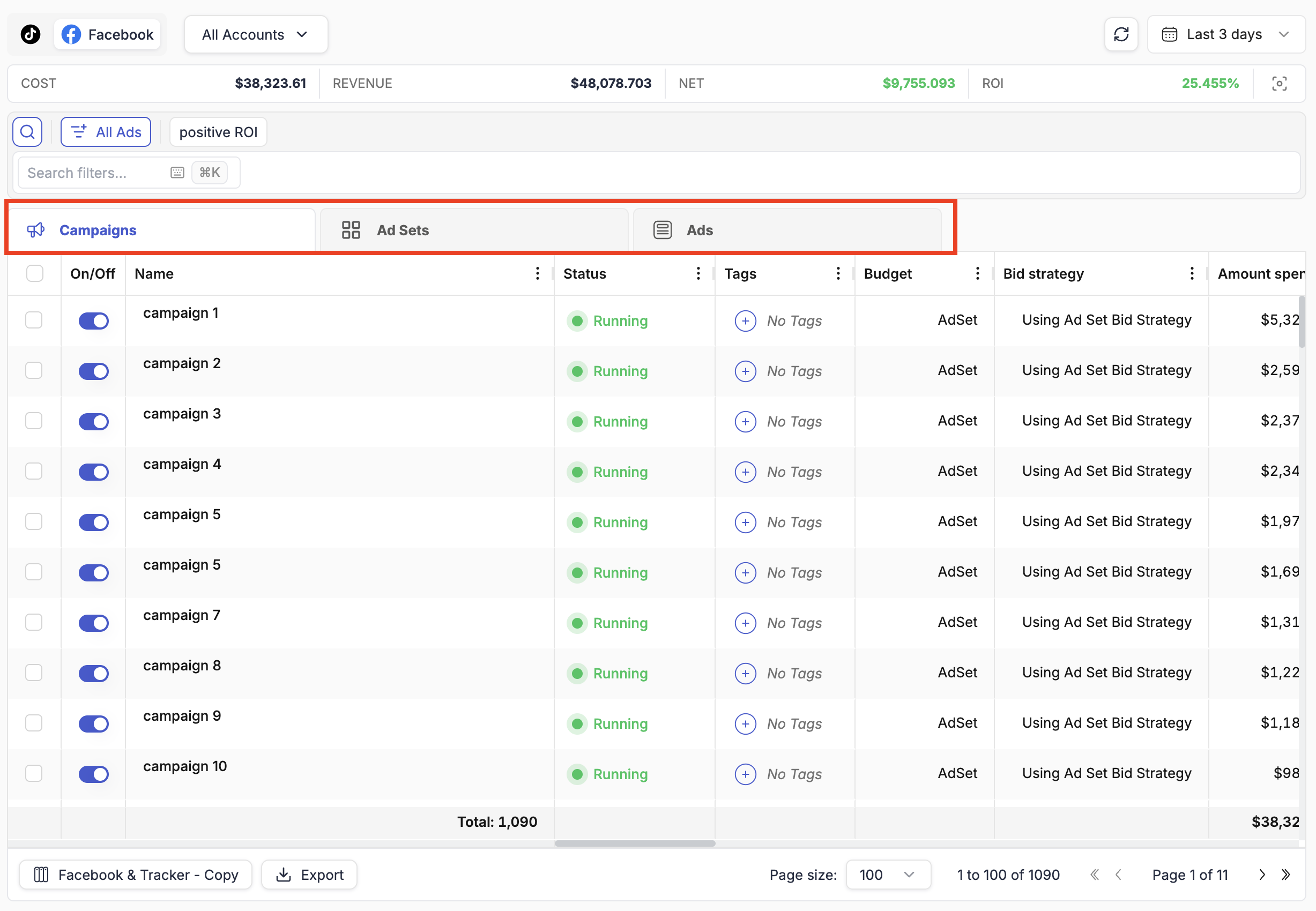Go to next page arrow

[1262, 875]
